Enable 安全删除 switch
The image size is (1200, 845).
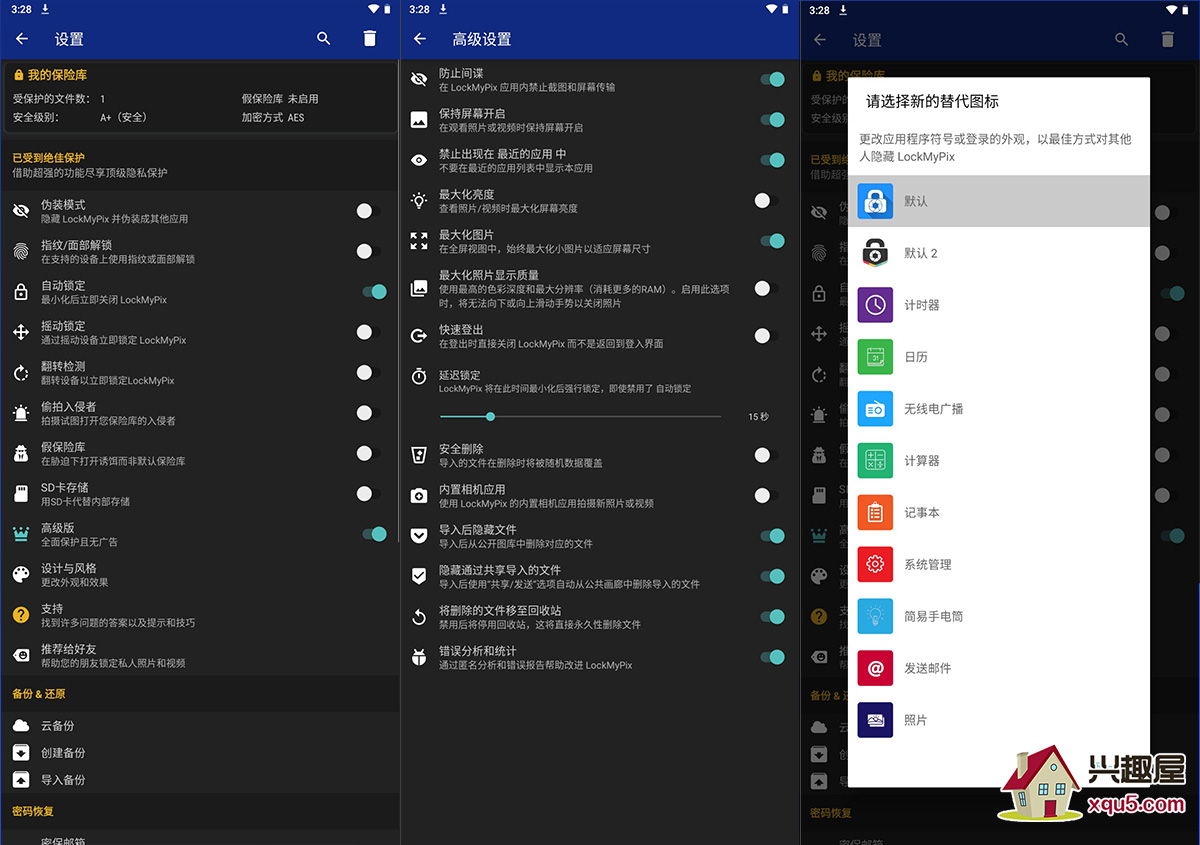click(766, 455)
